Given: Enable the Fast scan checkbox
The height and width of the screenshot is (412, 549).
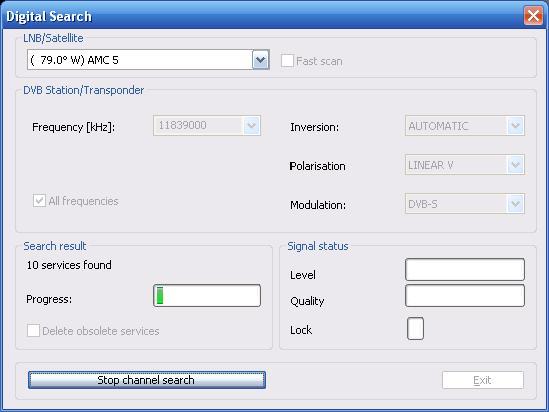Looking at the screenshot, I should pos(287,61).
